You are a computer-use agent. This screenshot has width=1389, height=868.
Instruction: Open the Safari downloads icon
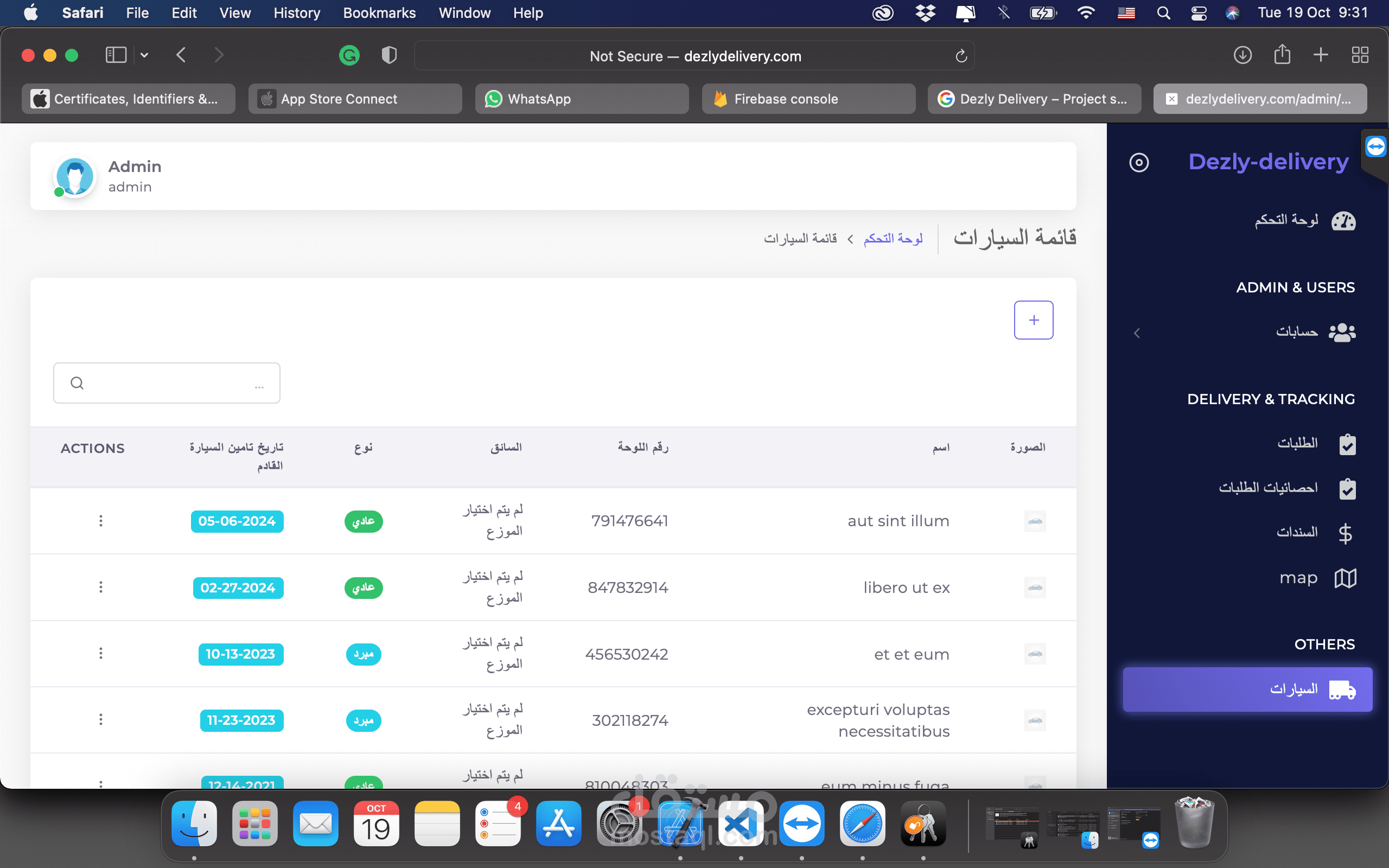[1242, 55]
